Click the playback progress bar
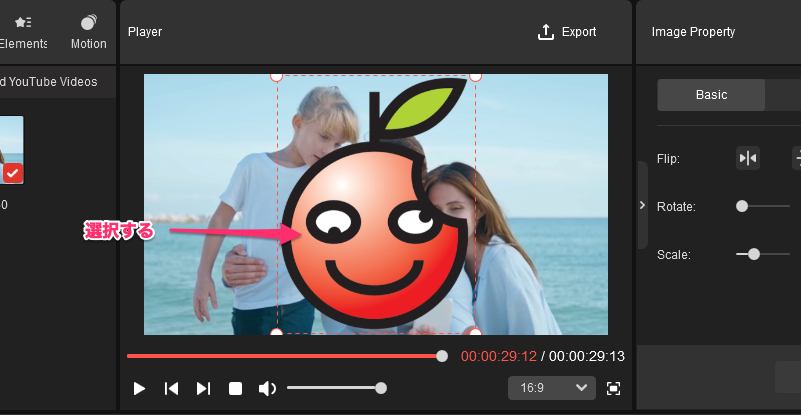 tap(284, 356)
